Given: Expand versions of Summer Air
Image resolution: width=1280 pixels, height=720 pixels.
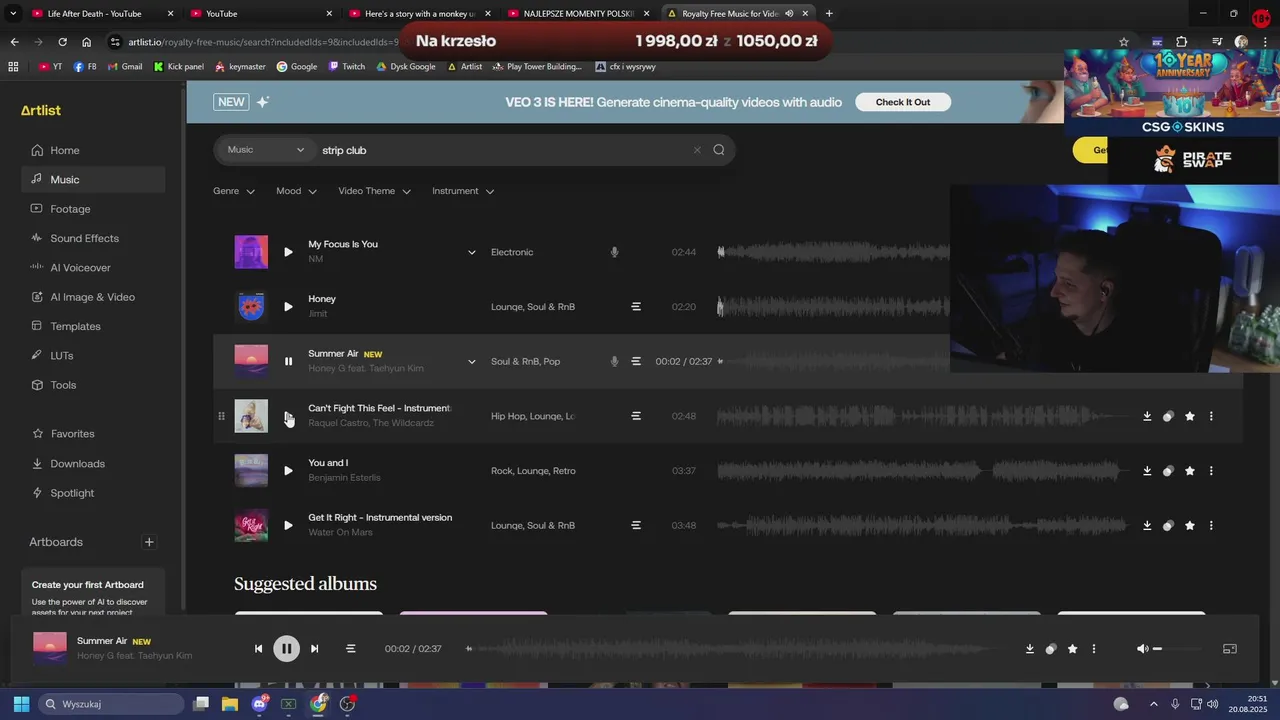Looking at the screenshot, I should point(472,361).
